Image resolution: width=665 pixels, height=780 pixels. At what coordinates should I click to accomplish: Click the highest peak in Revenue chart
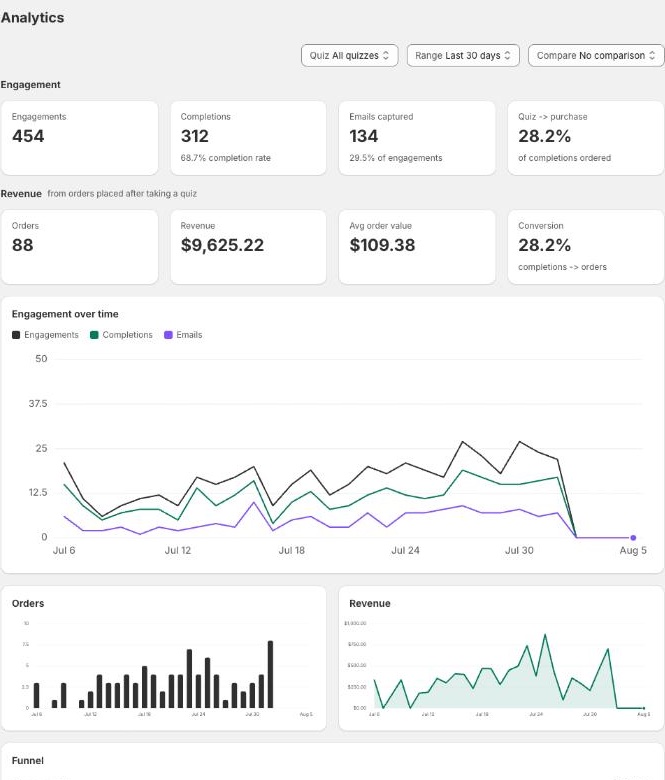pyautogui.click(x=545, y=635)
